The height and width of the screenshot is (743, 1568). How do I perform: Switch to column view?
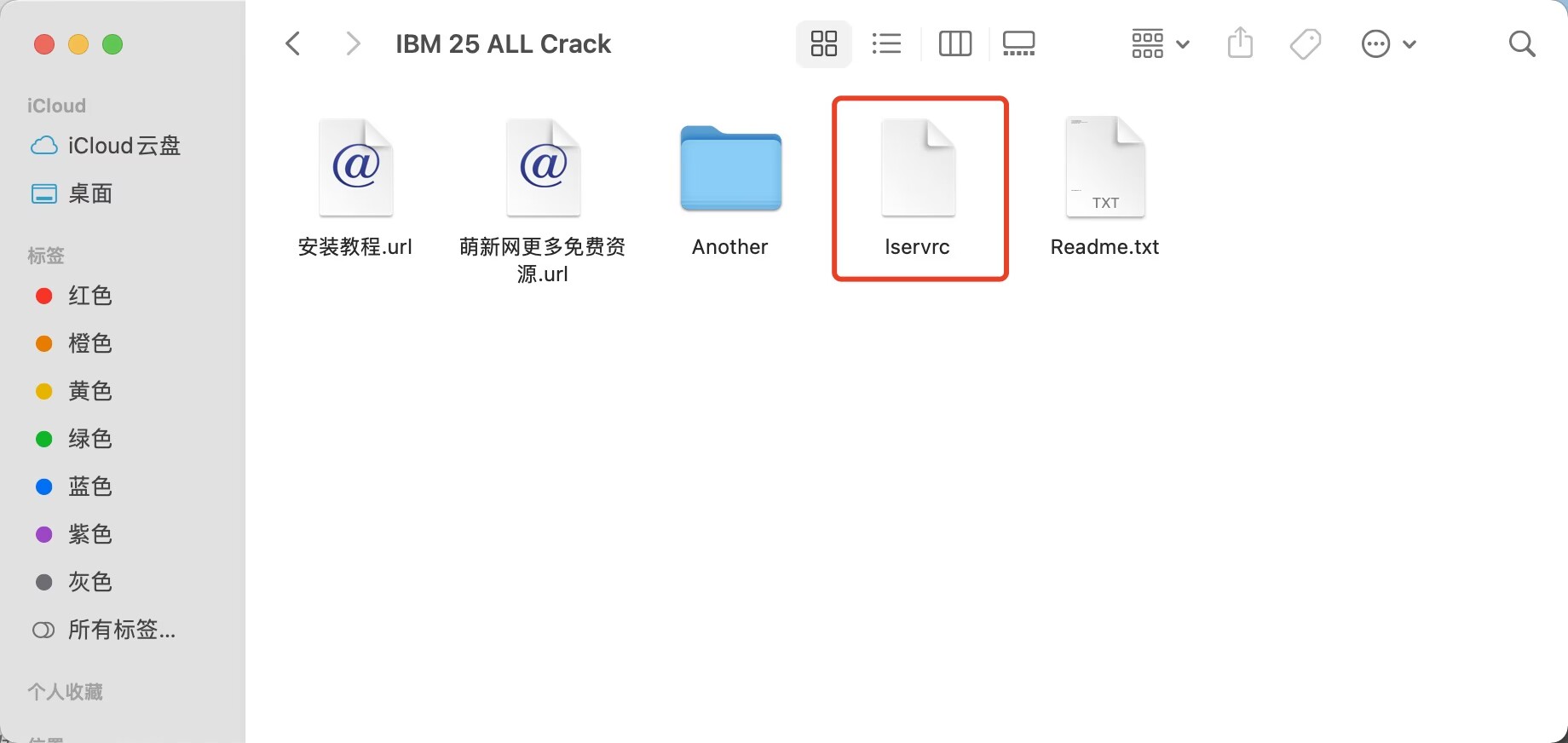pos(955,43)
